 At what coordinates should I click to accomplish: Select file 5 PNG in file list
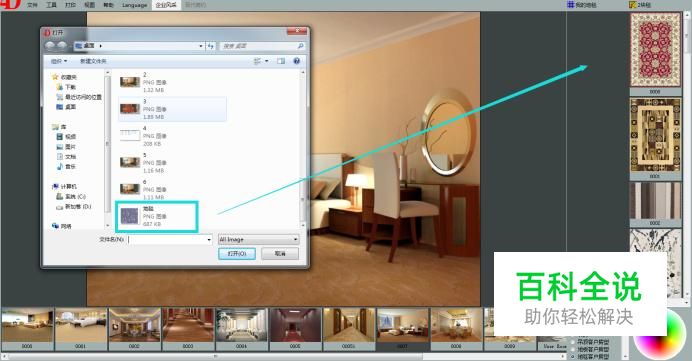[172, 162]
